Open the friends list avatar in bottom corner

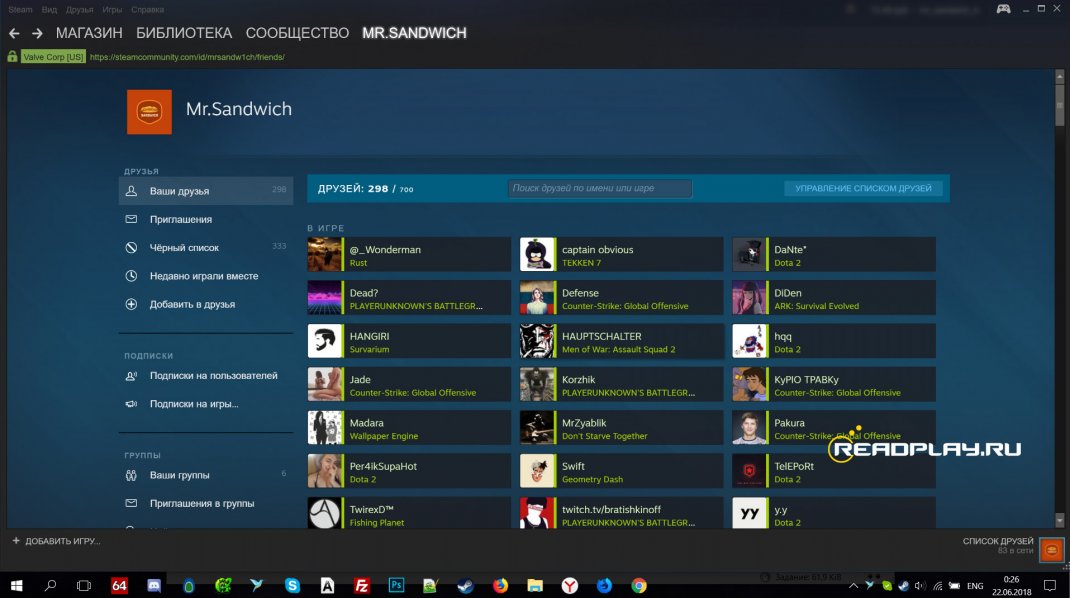[1051, 550]
